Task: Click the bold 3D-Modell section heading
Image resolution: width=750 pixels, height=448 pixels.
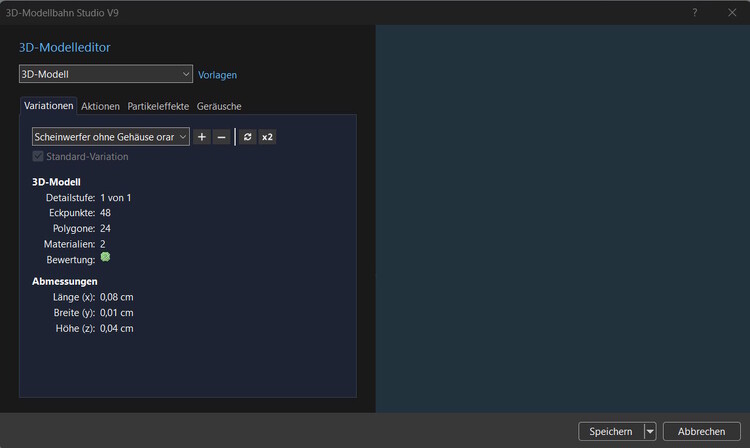Action: tap(56, 182)
